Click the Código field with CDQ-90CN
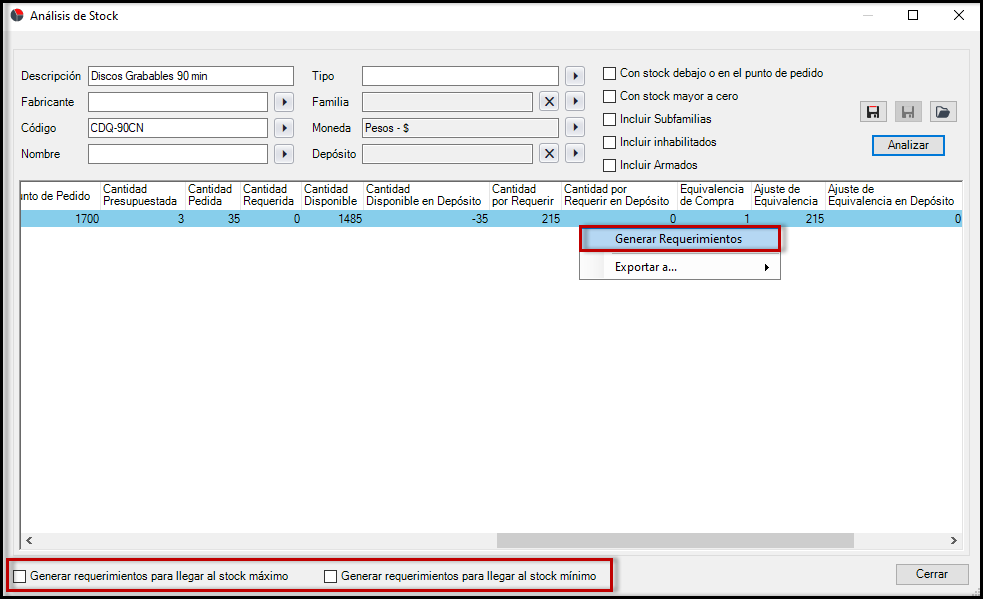Screen dimensions: 983x599 178,128
